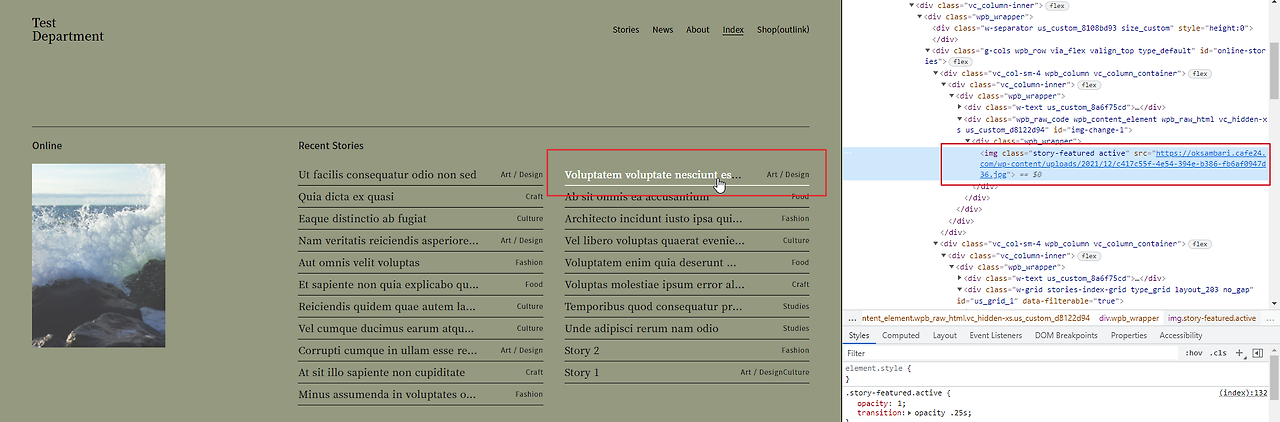
Task: Toggle the computed styles sidebar icon
Action: click(1258, 353)
